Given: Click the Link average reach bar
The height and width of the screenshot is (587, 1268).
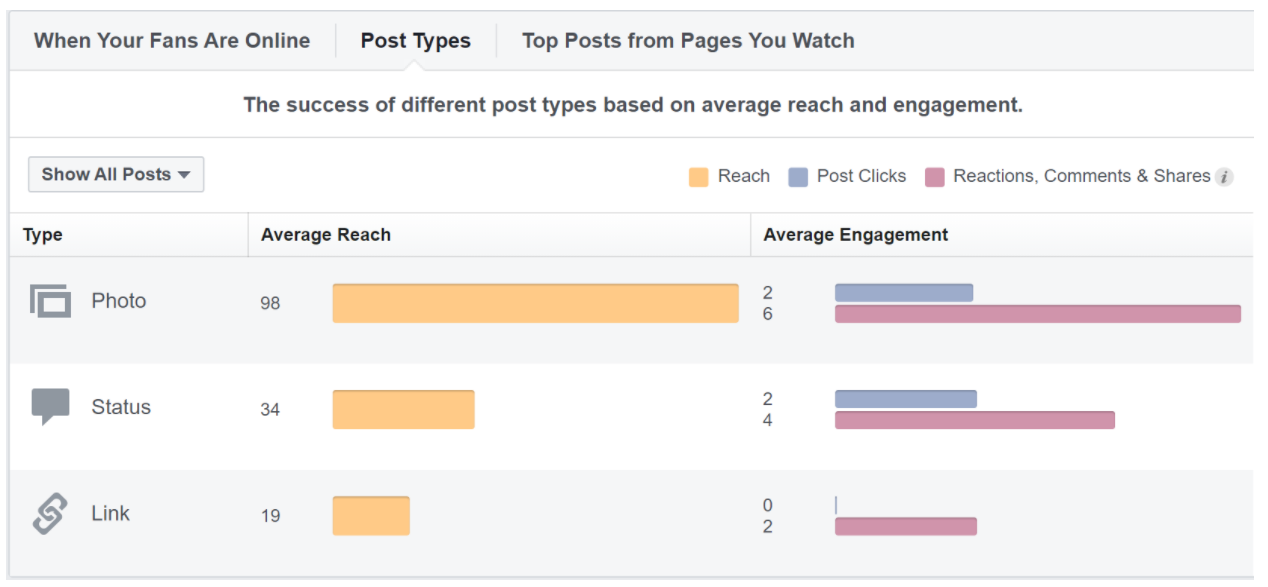Looking at the screenshot, I should coord(371,516).
